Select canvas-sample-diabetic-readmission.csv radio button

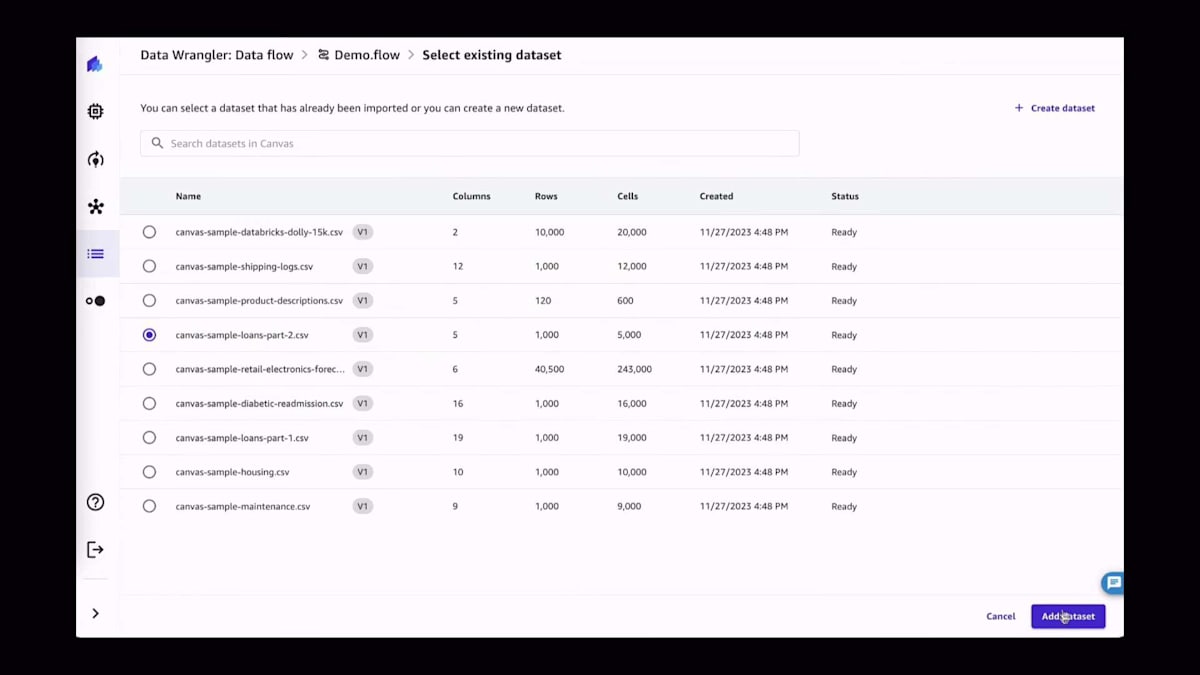(149, 403)
